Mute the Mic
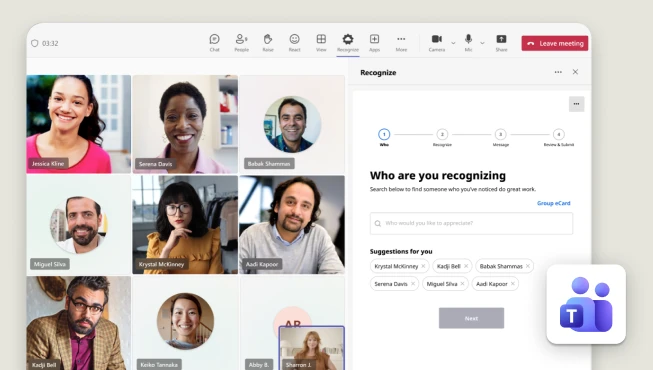This screenshot has width=653, height=370. point(469,43)
